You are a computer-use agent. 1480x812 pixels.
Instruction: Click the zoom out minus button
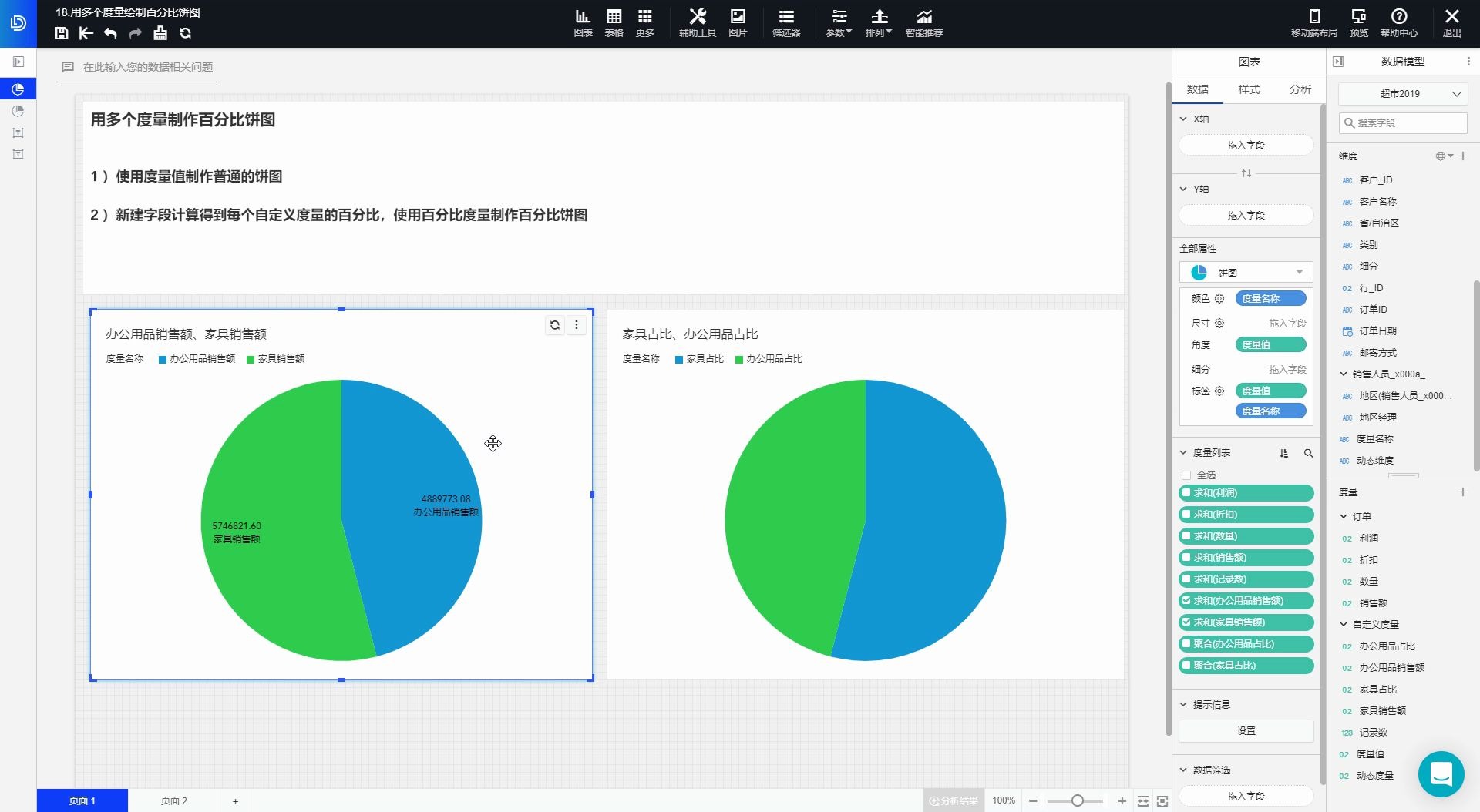(x=1033, y=801)
